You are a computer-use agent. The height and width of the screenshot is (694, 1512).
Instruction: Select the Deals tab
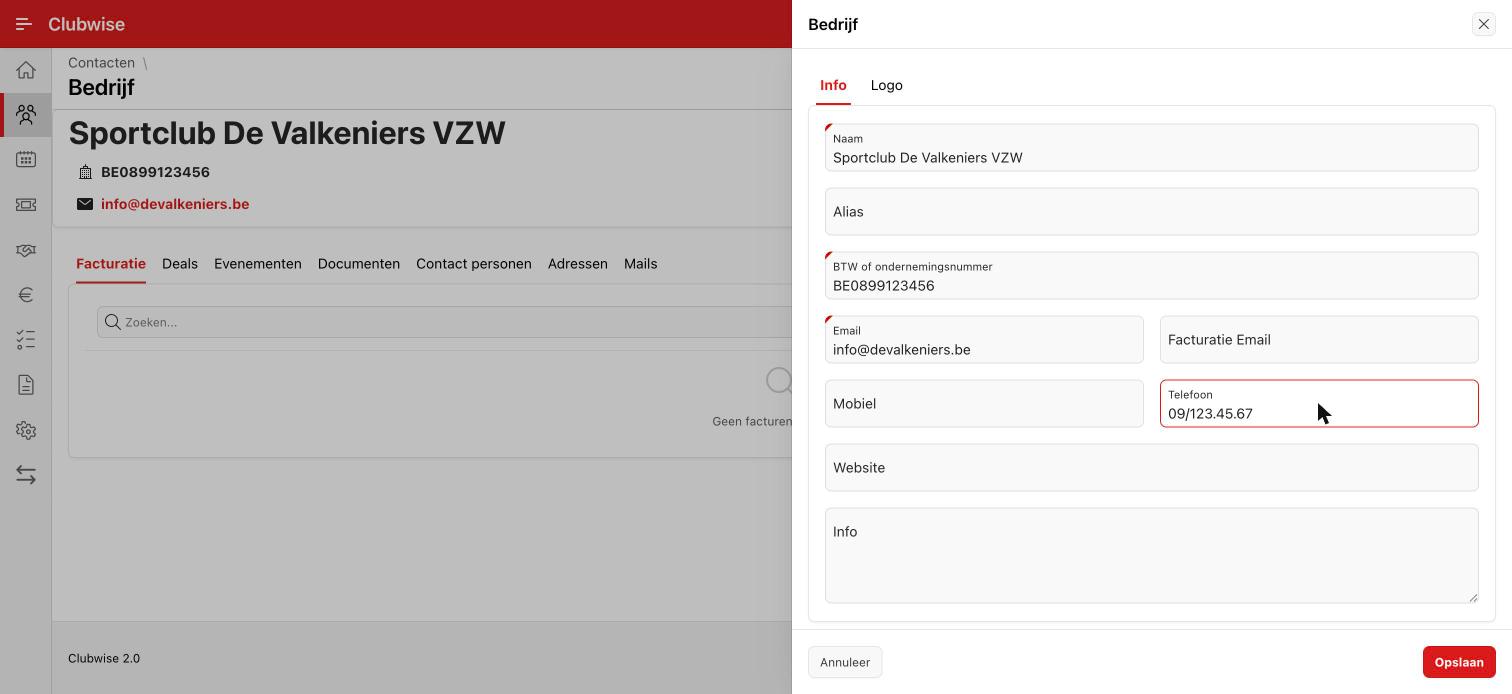180,264
